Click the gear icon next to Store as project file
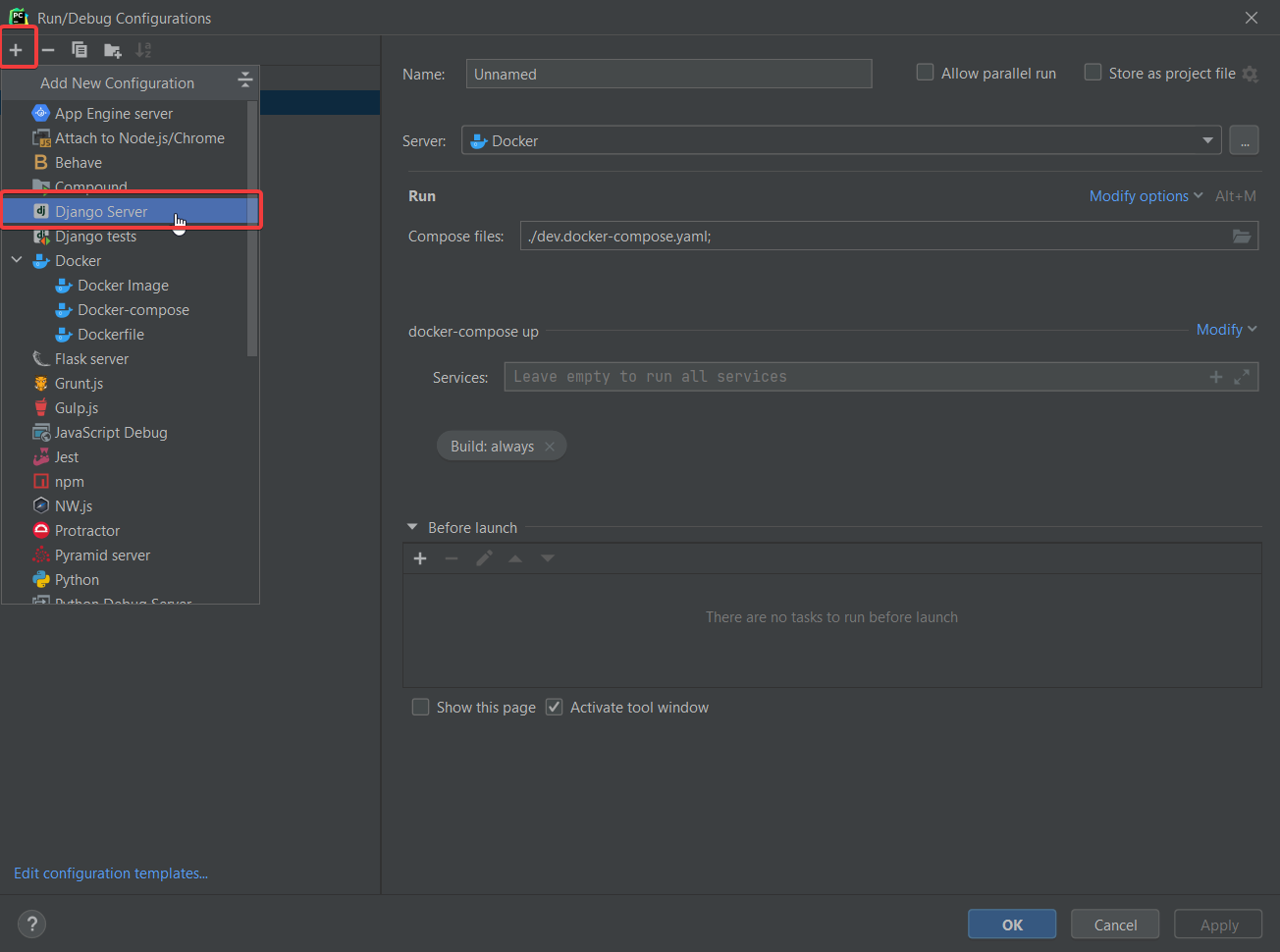The image size is (1280, 952). [x=1250, y=75]
